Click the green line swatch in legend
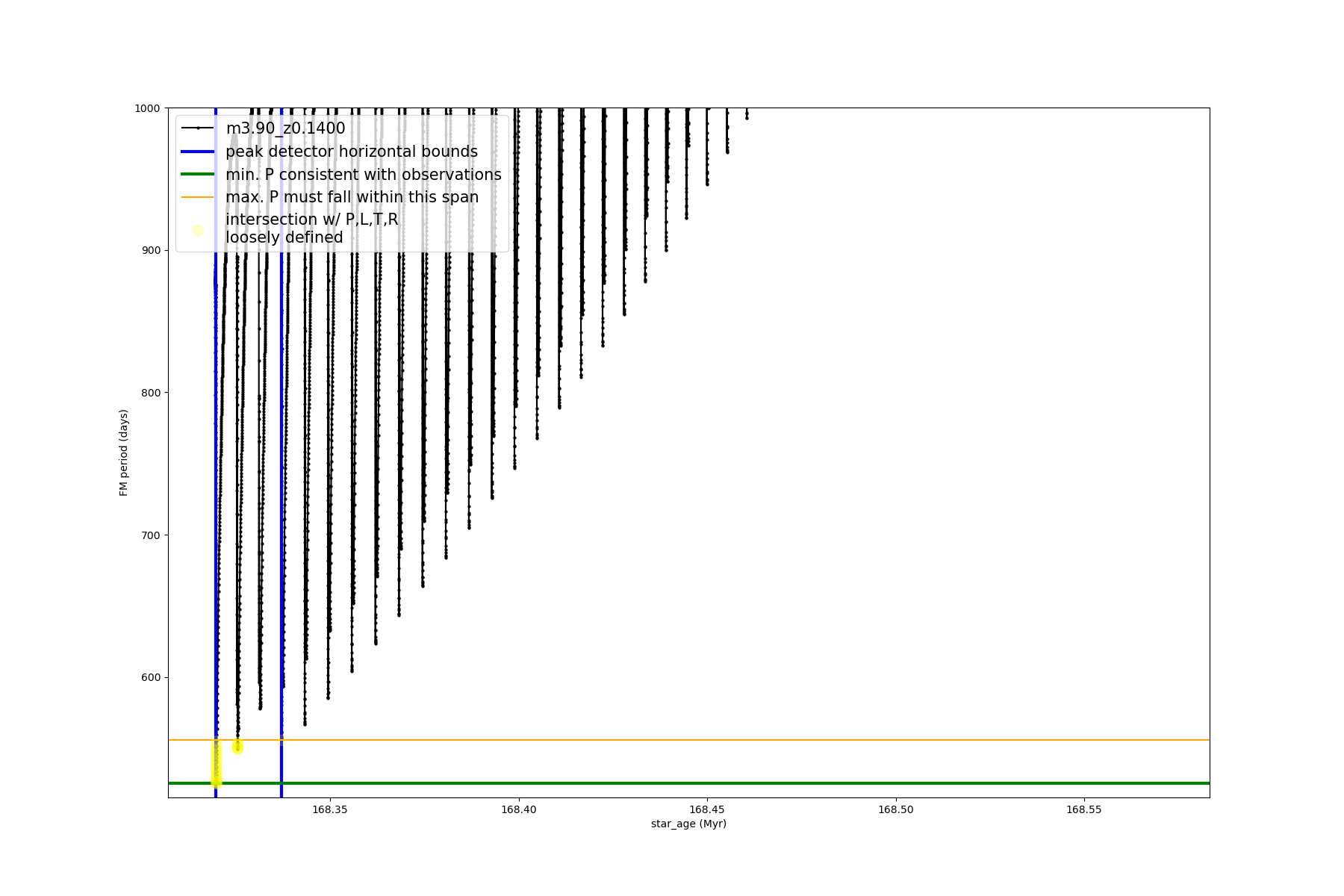1344x896 pixels. 198,175
